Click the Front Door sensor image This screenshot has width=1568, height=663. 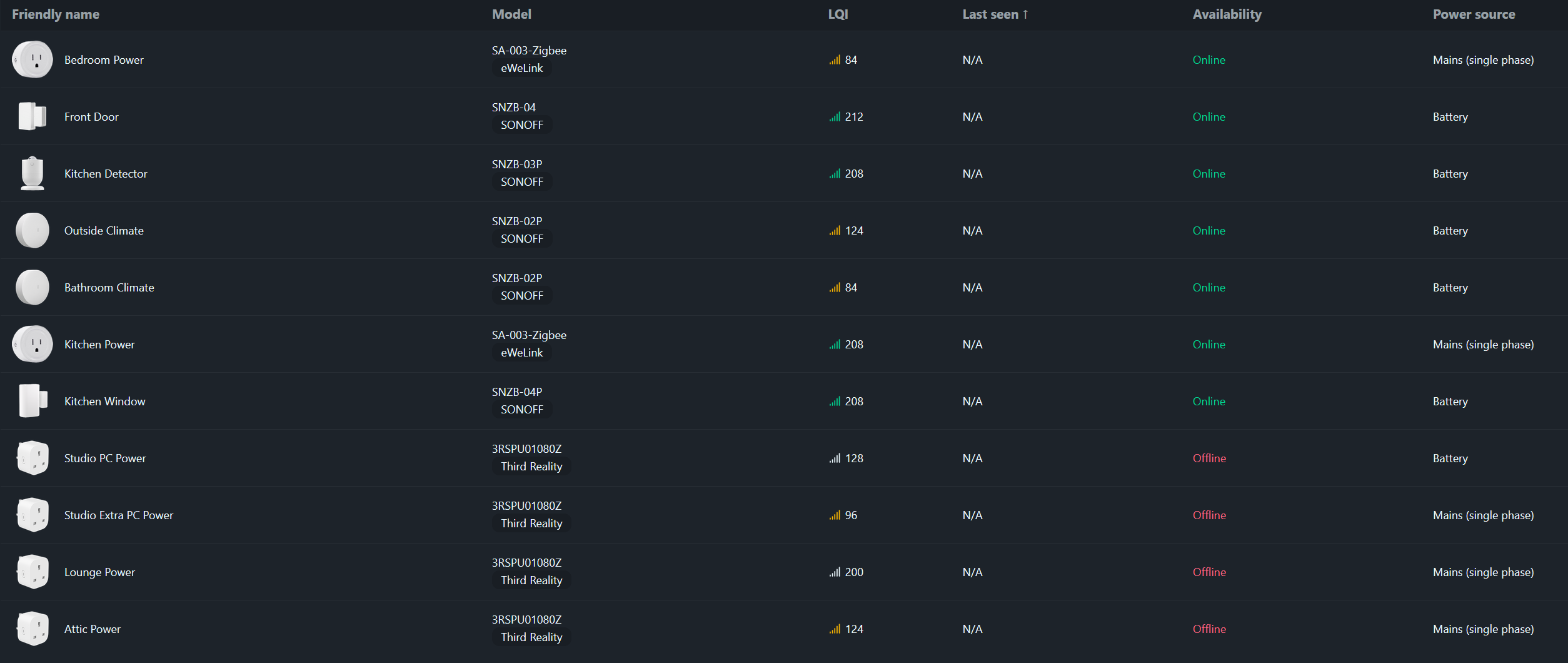pyautogui.click(x=33, y=117)
